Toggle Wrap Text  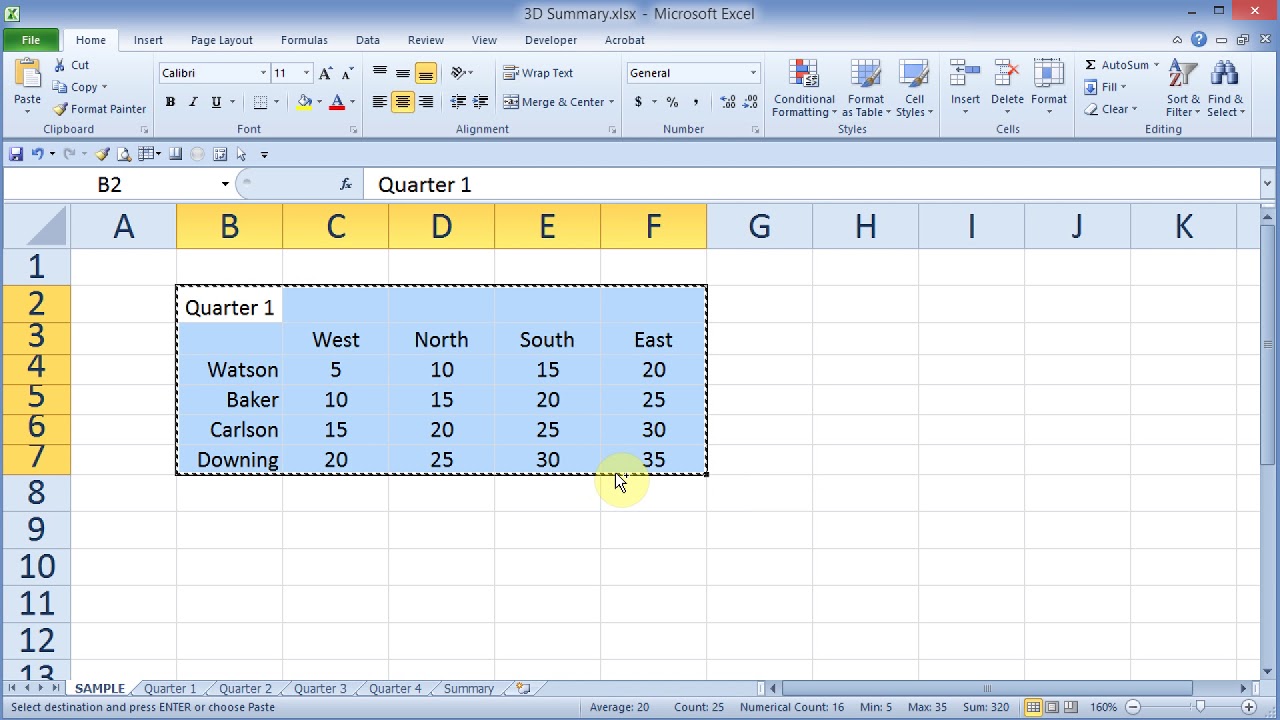(538, 73)
